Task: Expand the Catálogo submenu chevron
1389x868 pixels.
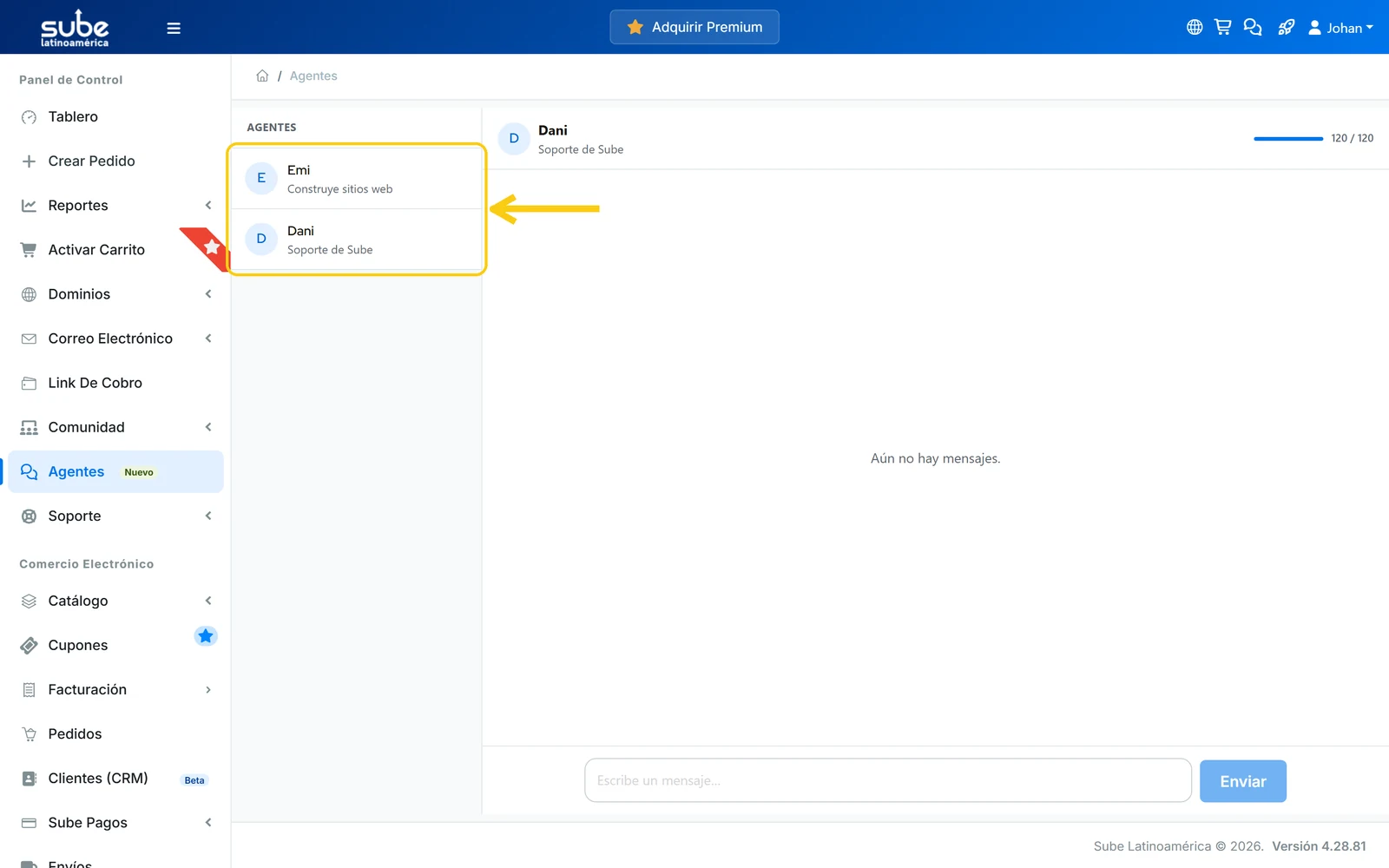Action: pos(208,600)
